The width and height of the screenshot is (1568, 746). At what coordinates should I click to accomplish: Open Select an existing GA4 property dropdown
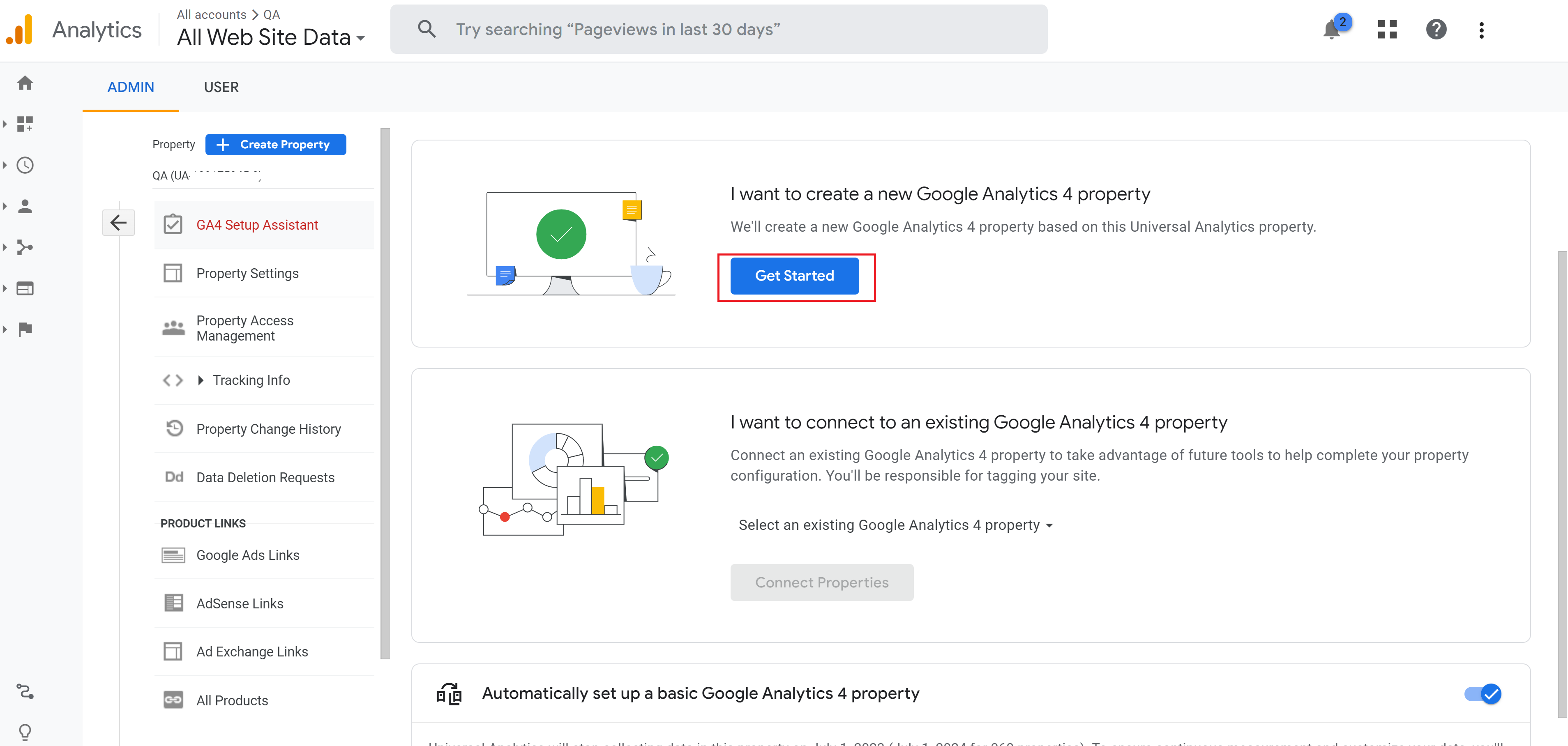(x=895, y=525)
